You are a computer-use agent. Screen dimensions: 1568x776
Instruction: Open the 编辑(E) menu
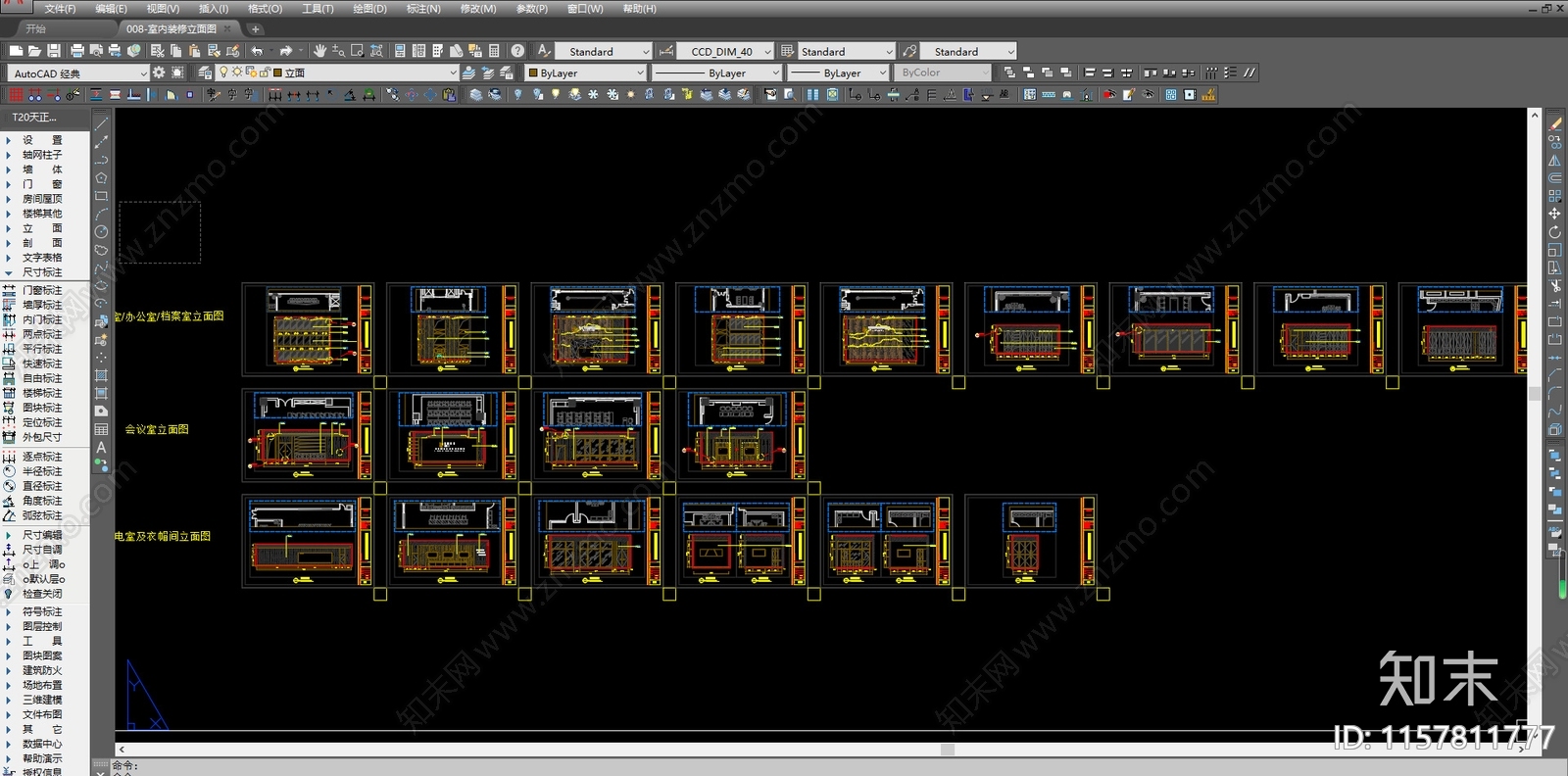(x=111, y=9)
